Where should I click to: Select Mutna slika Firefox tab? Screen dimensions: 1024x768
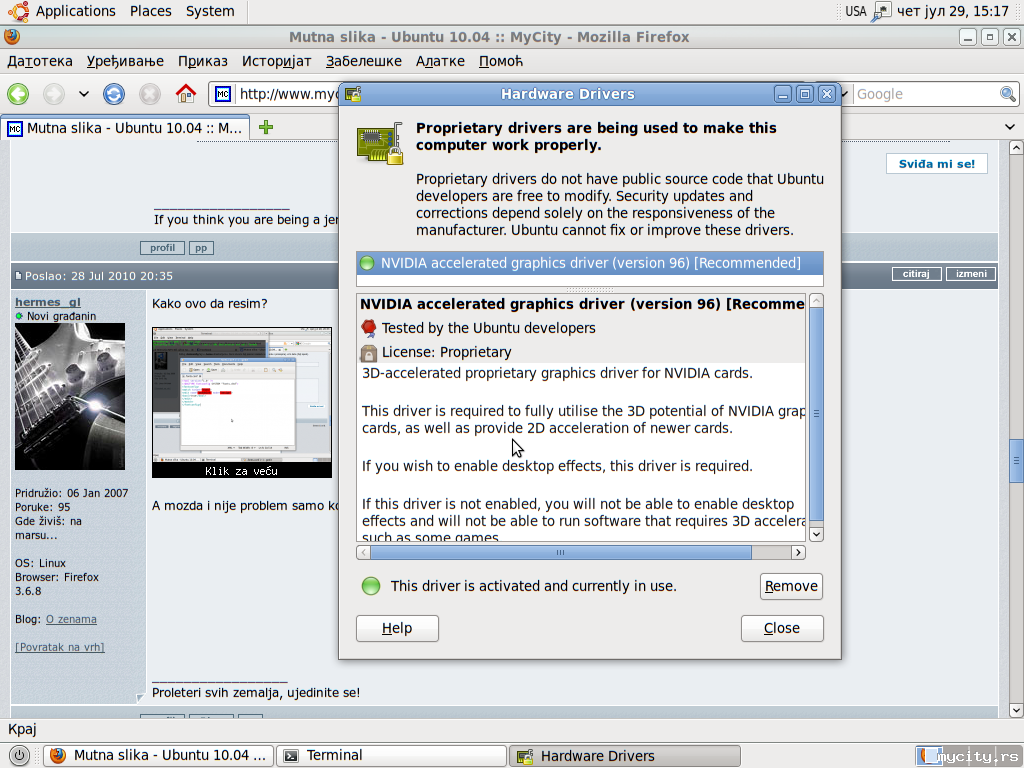126,128
